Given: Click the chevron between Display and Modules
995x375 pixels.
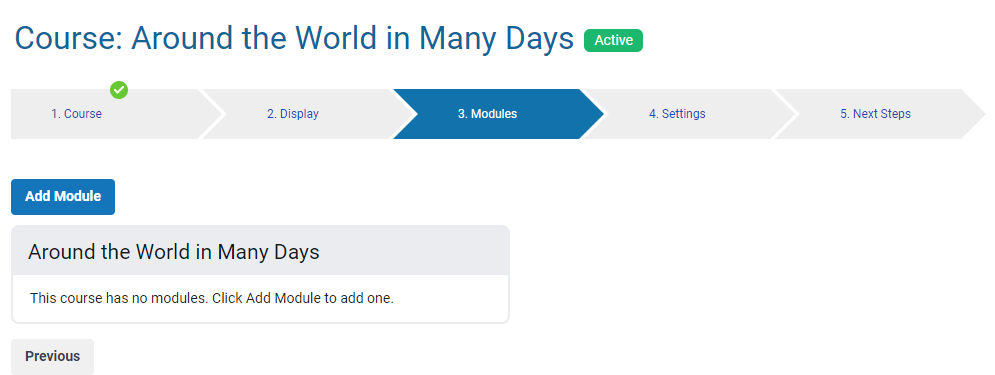Looking at the screenshot, I should pyautogui.click(x=405, y=114).
